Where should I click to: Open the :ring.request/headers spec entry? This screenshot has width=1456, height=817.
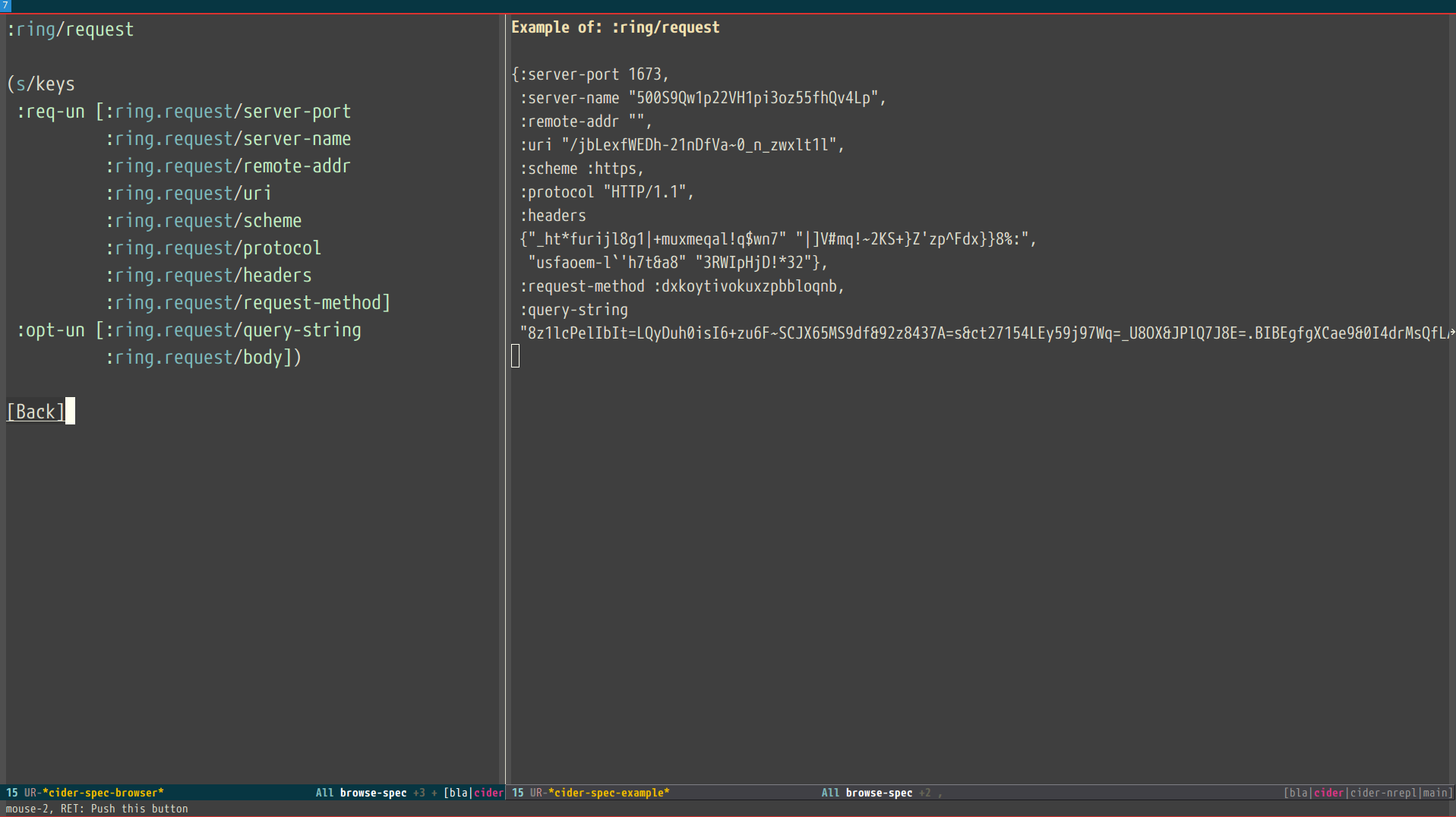pos(209,276)
